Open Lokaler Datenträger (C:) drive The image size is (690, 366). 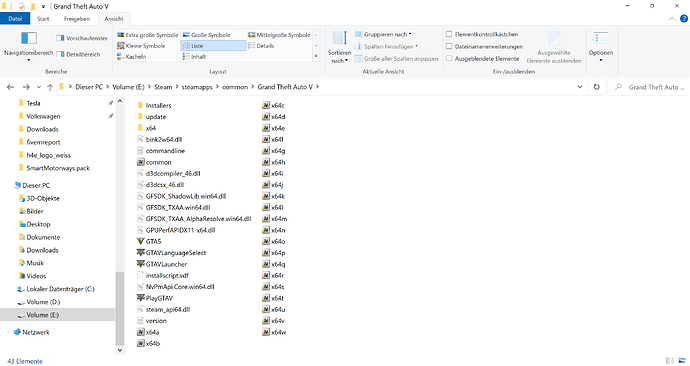point(60,289)
